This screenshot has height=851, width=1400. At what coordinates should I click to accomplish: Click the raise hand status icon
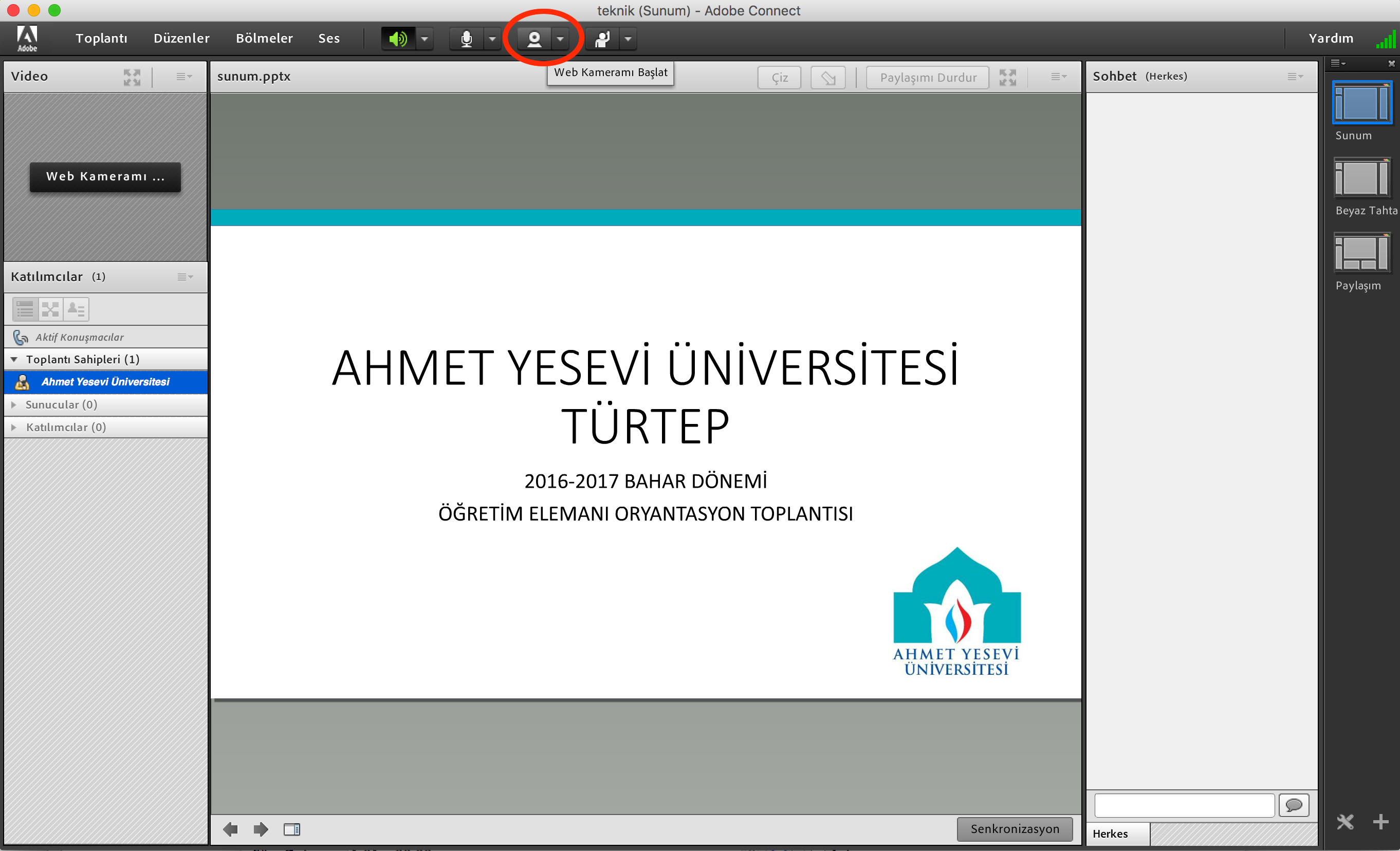click(x=602, y=39)
